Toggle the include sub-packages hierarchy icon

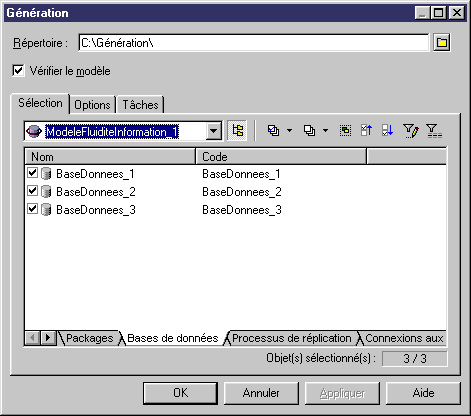[237, 130]
